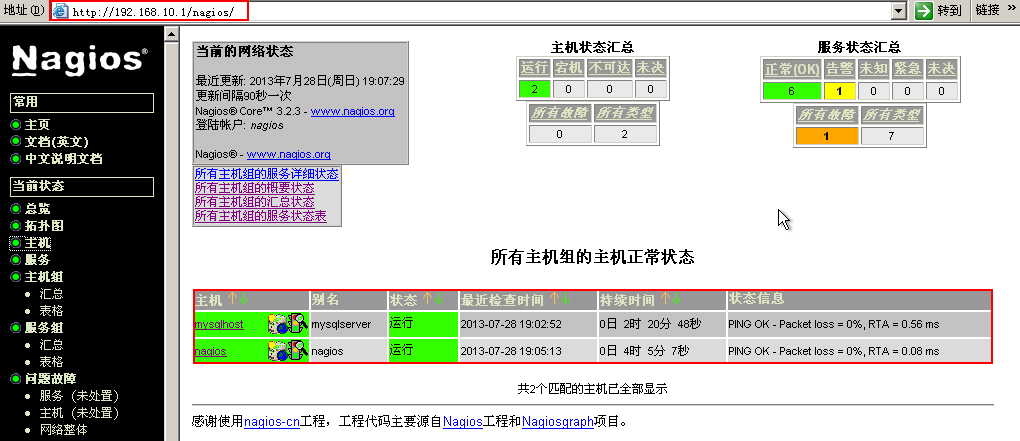Screen dimensions: 1020x441
Task: Open 所有主机组的服务详细状态 link
Action: 267,174
